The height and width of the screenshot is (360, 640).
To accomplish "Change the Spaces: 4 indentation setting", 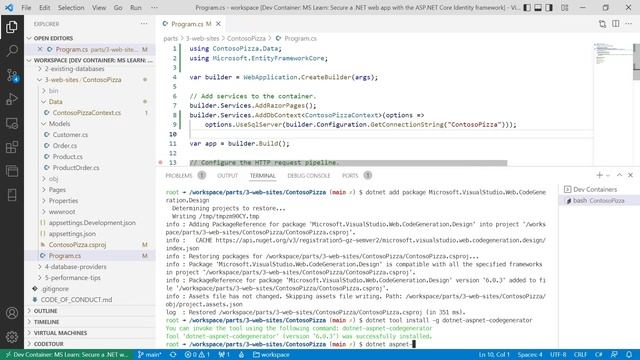I will click(530, 355).
